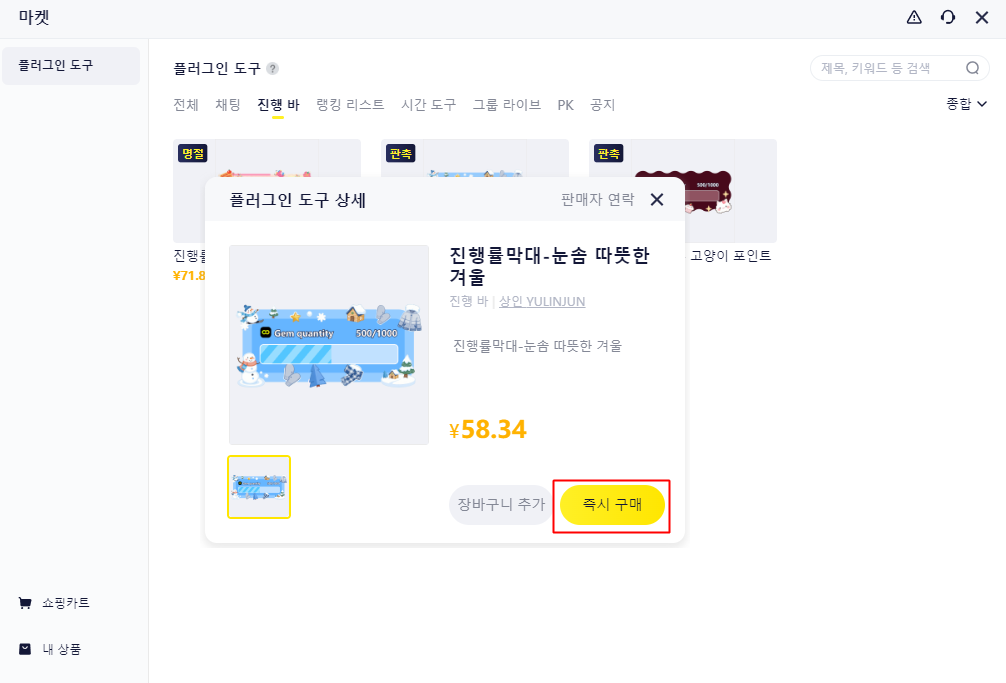Open 쇼핑카트 cart icon in sidebar

[25, 603]
